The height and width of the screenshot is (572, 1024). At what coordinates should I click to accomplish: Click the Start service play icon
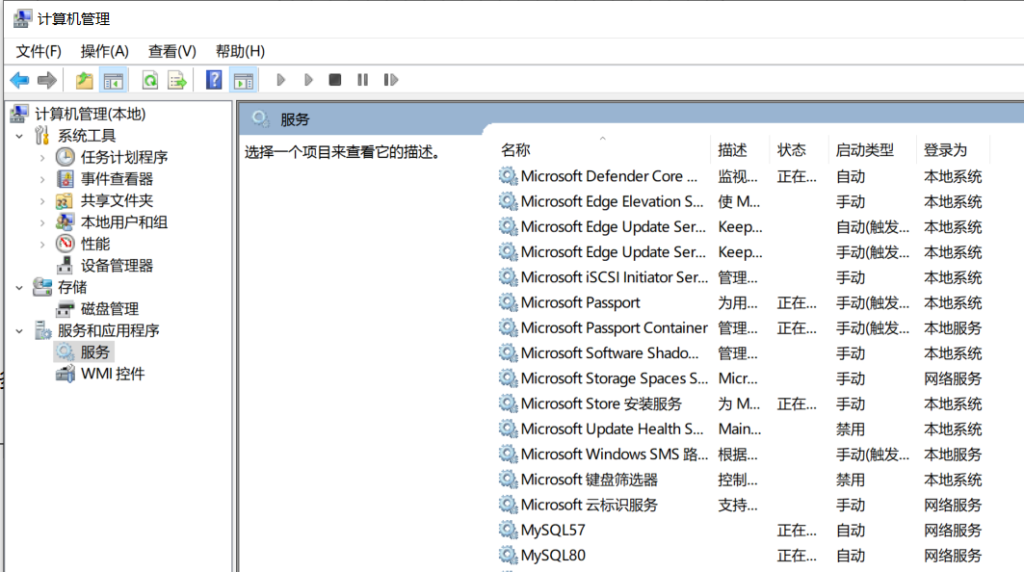(281, 80)
